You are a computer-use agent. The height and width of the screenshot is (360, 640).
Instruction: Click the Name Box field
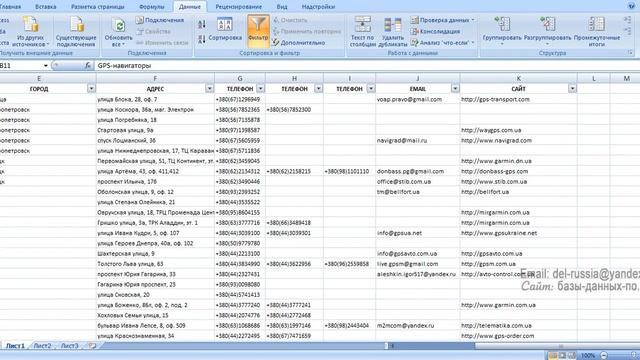point(20,65)
